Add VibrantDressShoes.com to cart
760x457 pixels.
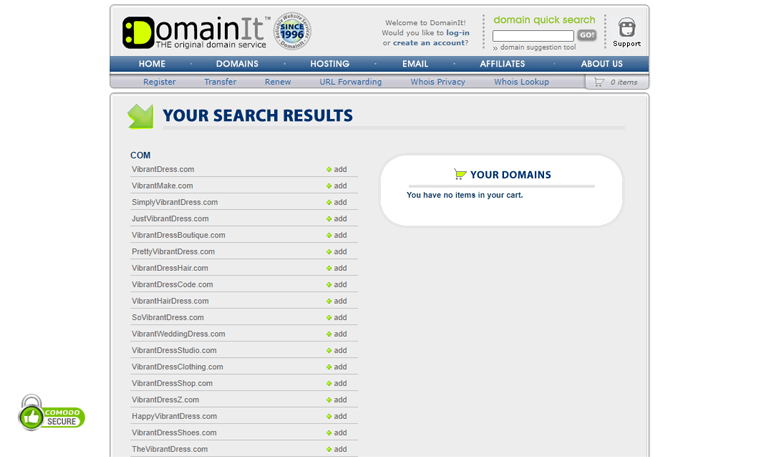click(336, 433)
